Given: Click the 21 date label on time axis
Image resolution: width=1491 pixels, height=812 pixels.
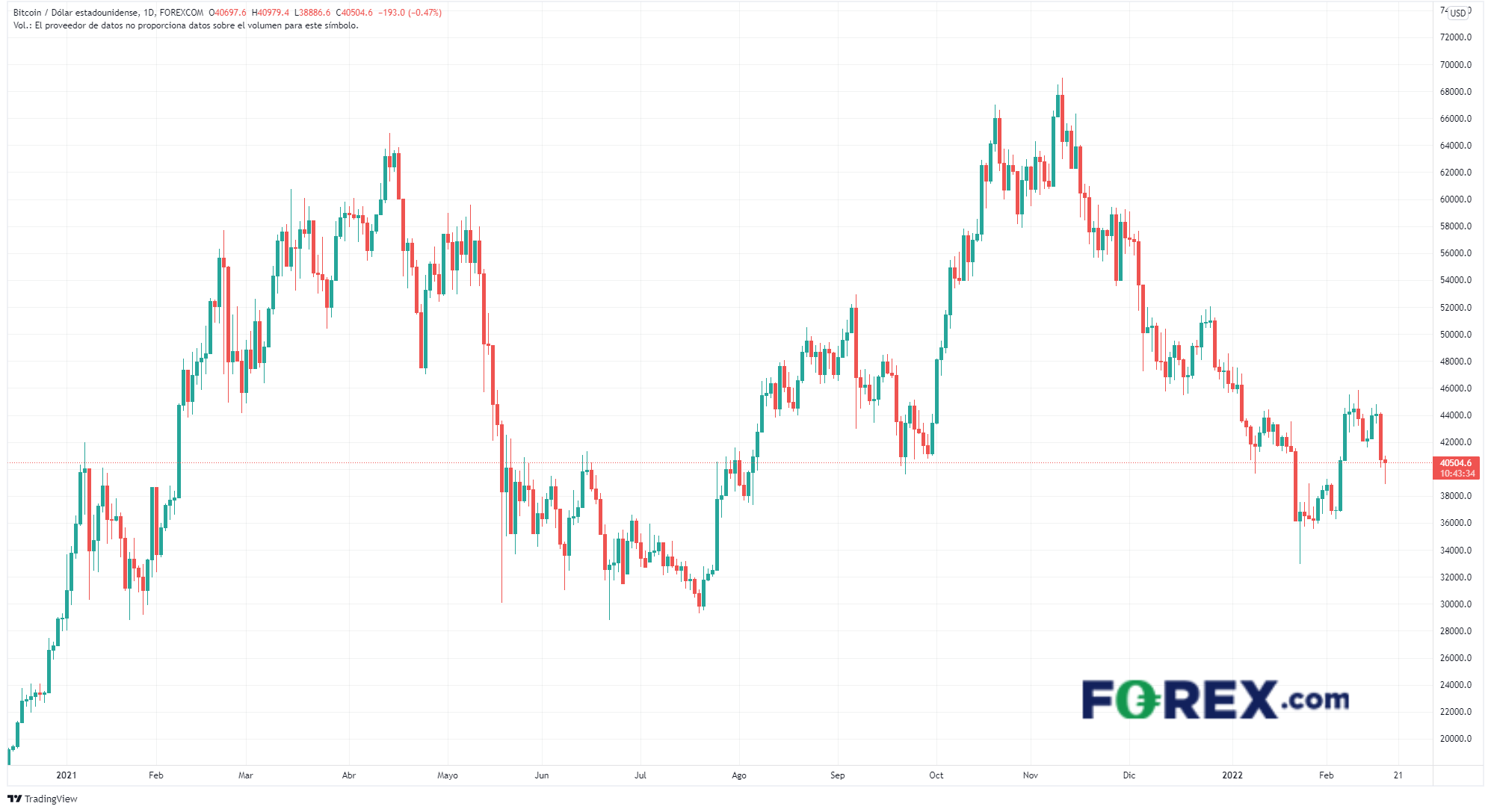Looking at the screenshot, I should coord(1398,775).
